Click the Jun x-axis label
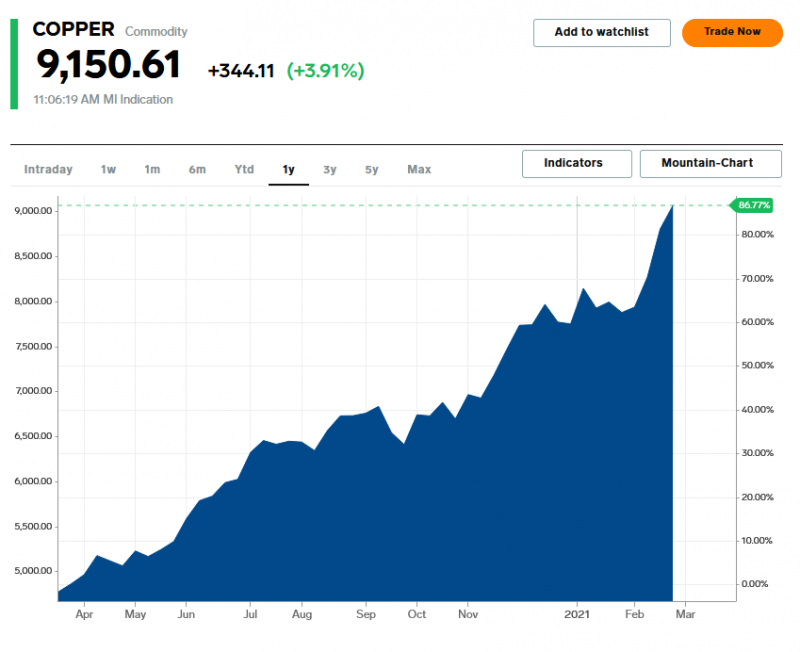 186,614
